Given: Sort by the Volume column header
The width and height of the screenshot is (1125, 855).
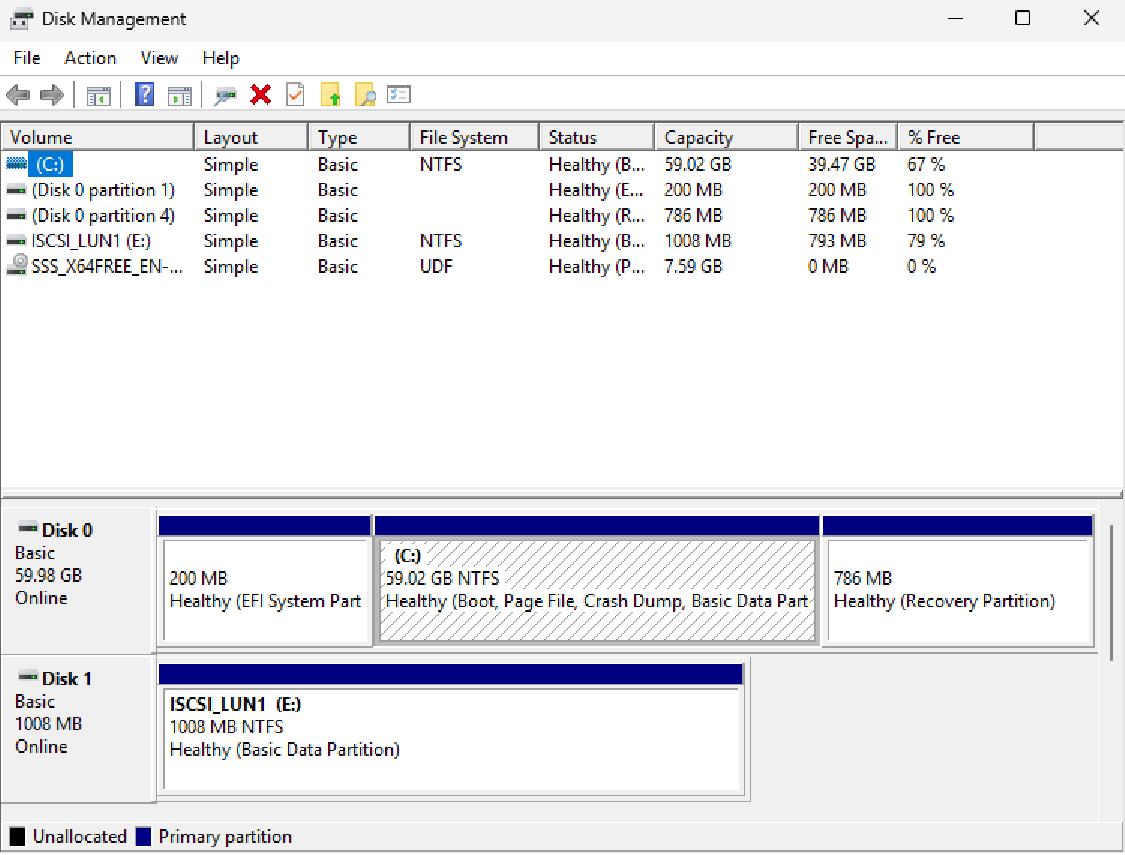Looking at the screenshot, I should click(98, 137).
